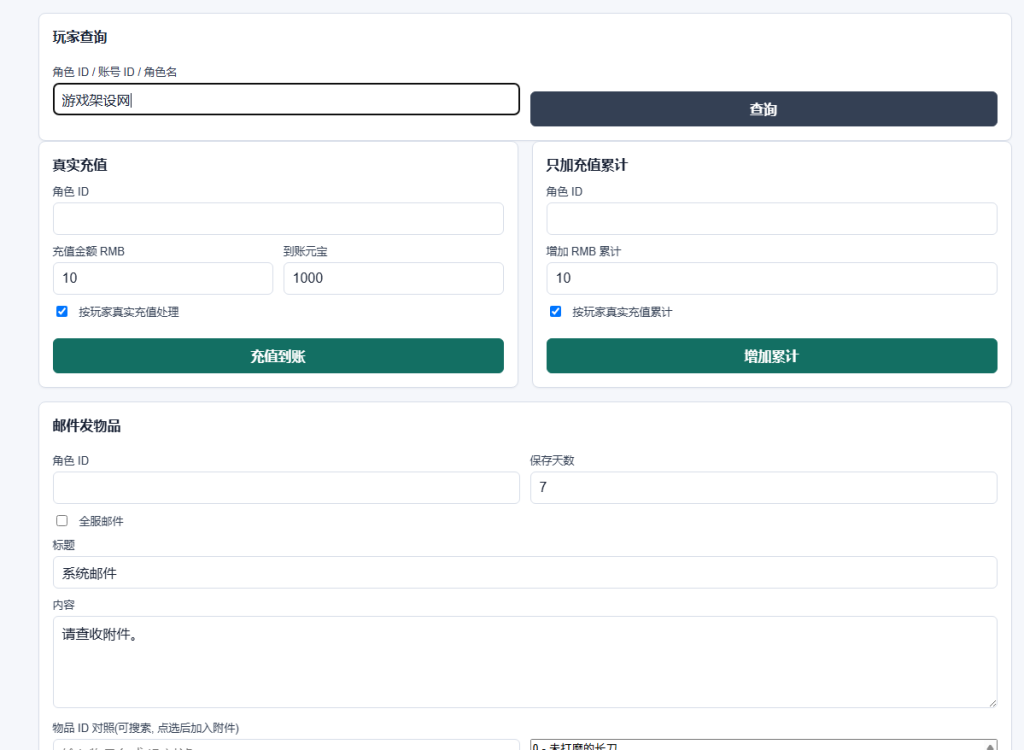
Task: Click the 只加充值累计 section heading
Action: pos(586,165)
